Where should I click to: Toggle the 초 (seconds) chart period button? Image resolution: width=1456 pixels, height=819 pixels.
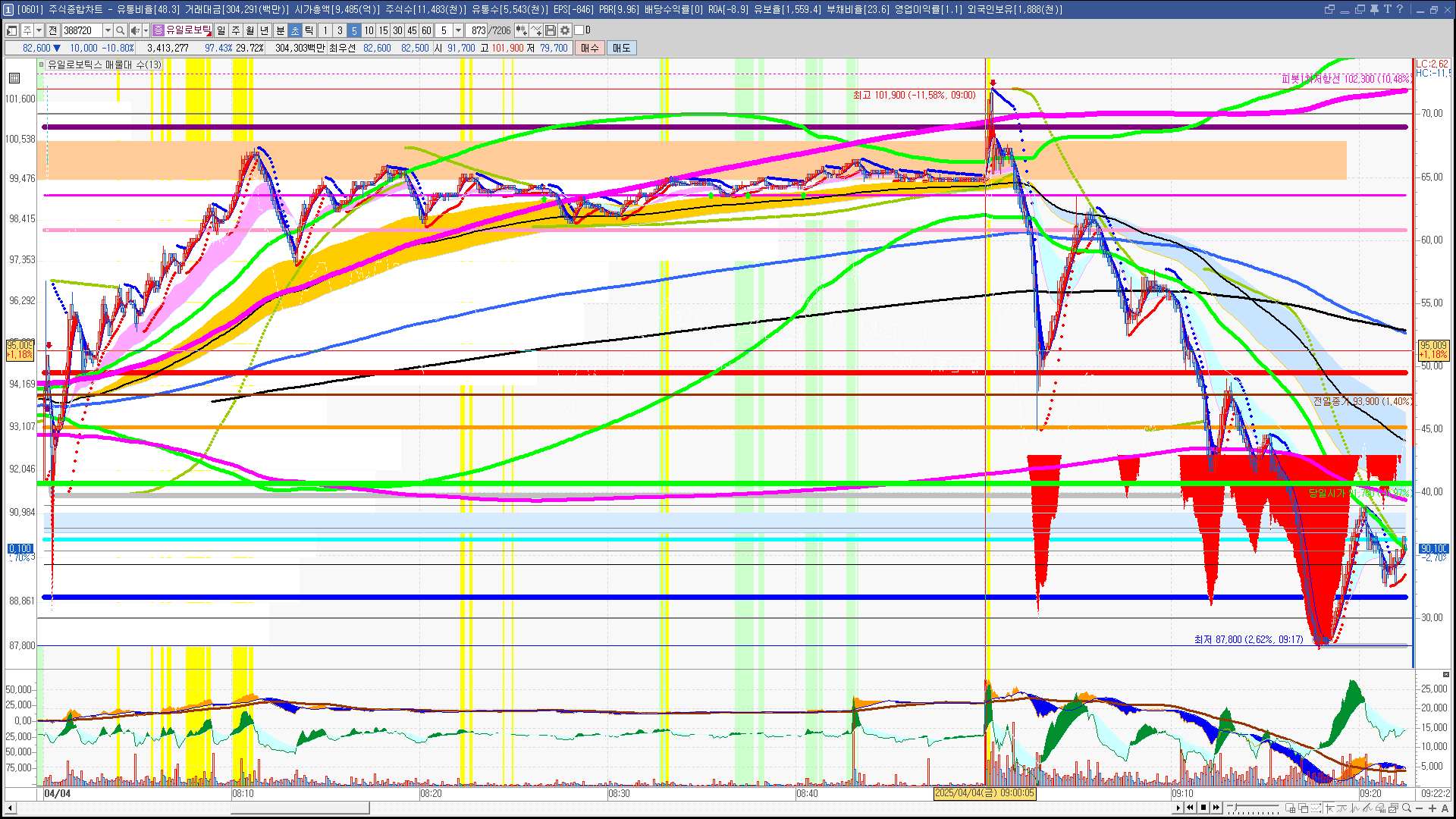[295, 30]
